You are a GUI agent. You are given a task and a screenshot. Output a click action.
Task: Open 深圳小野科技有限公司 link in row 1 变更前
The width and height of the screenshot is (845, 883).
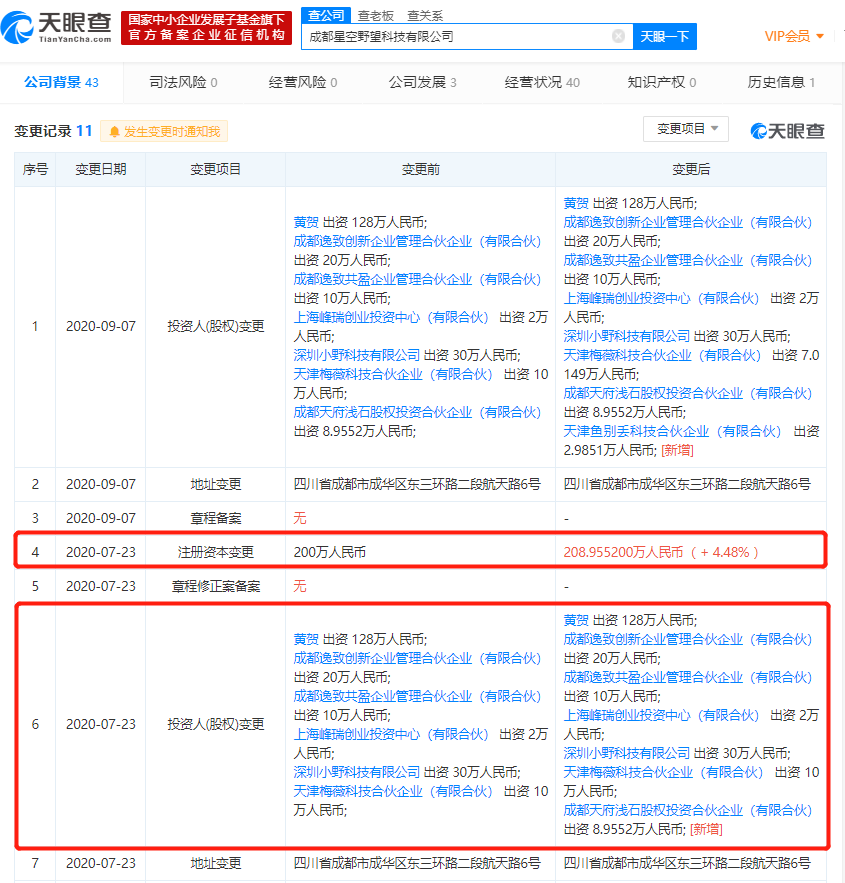356,355
